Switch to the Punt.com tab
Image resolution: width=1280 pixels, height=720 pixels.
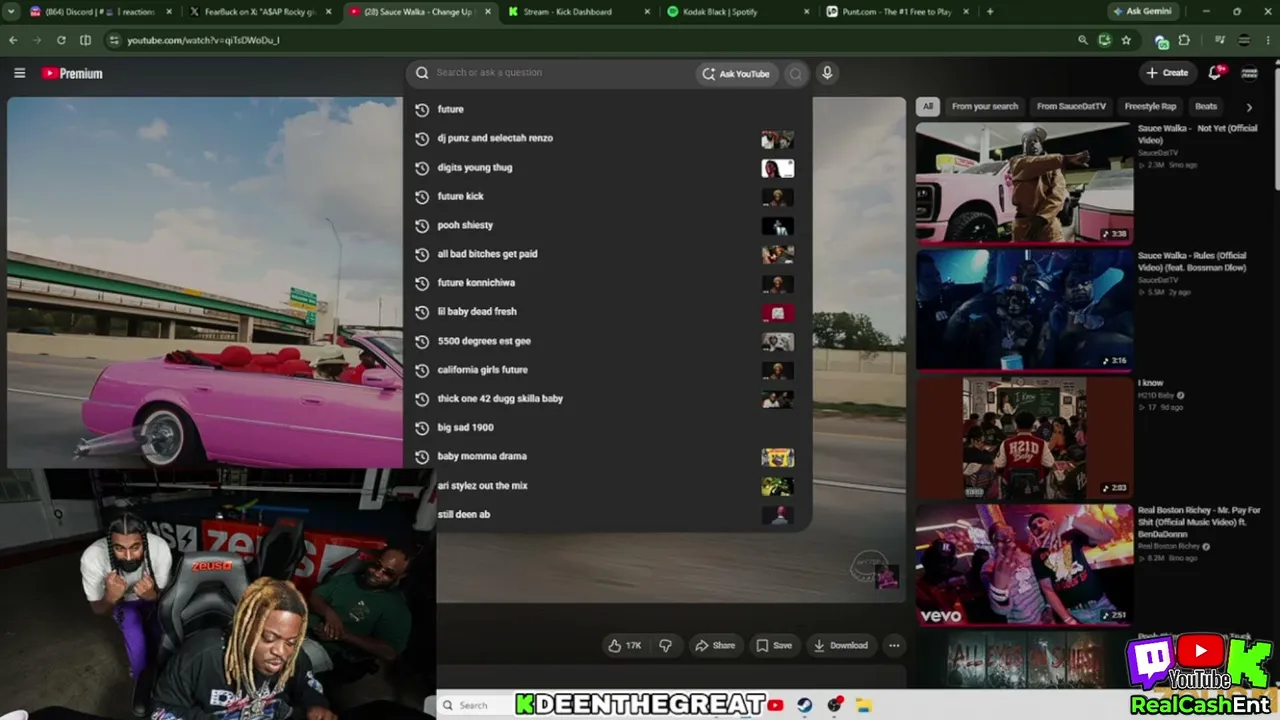tap(898, 12)
